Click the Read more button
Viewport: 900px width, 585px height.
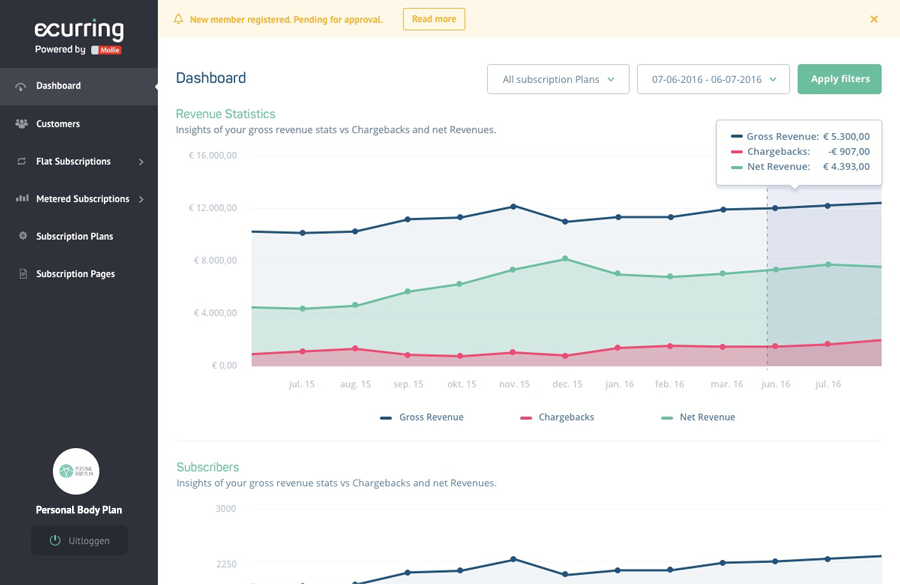point(434,19)
